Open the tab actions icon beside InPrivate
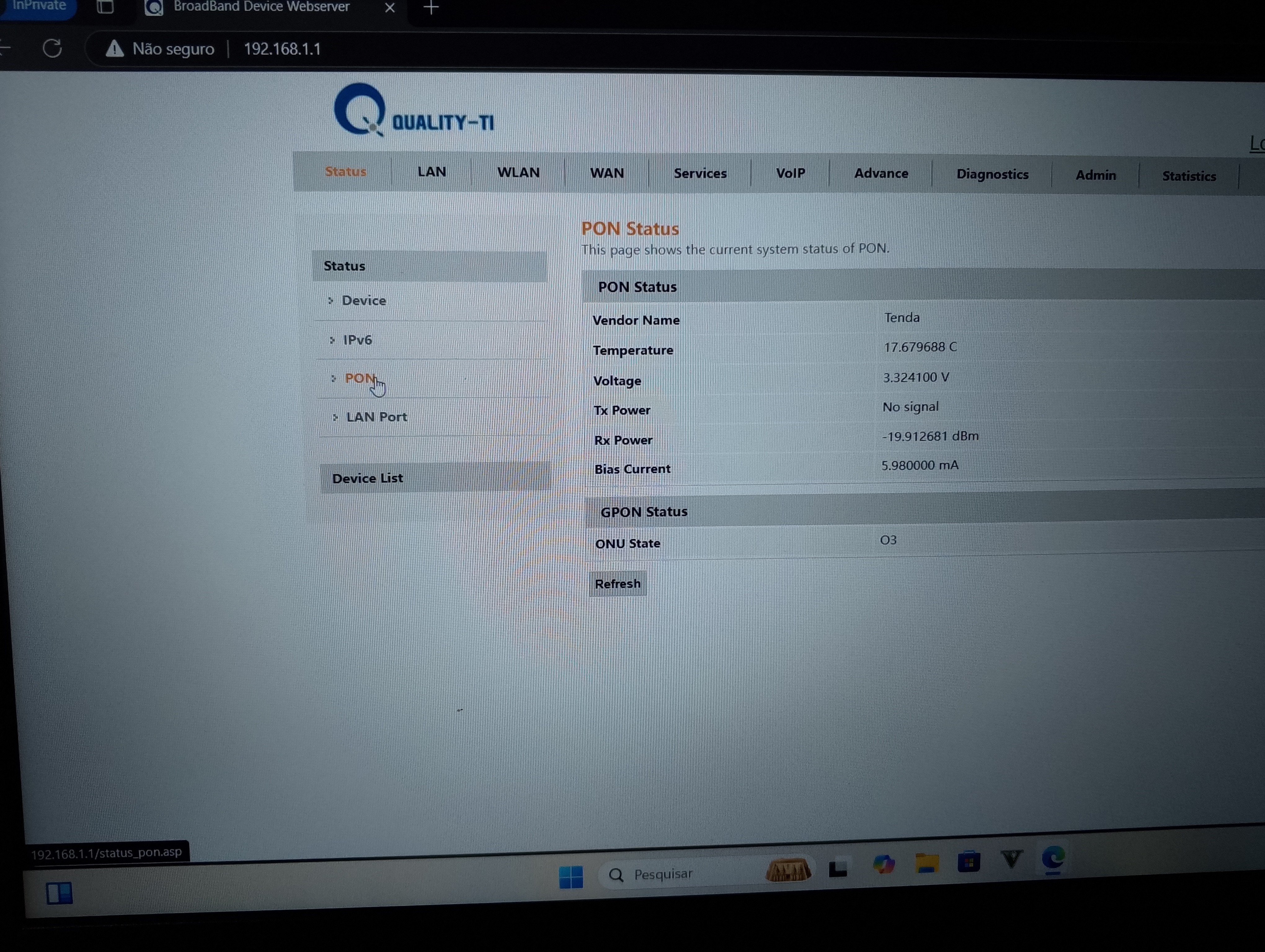The height and width of the screenshot is (952, 1265). [105, 7]
